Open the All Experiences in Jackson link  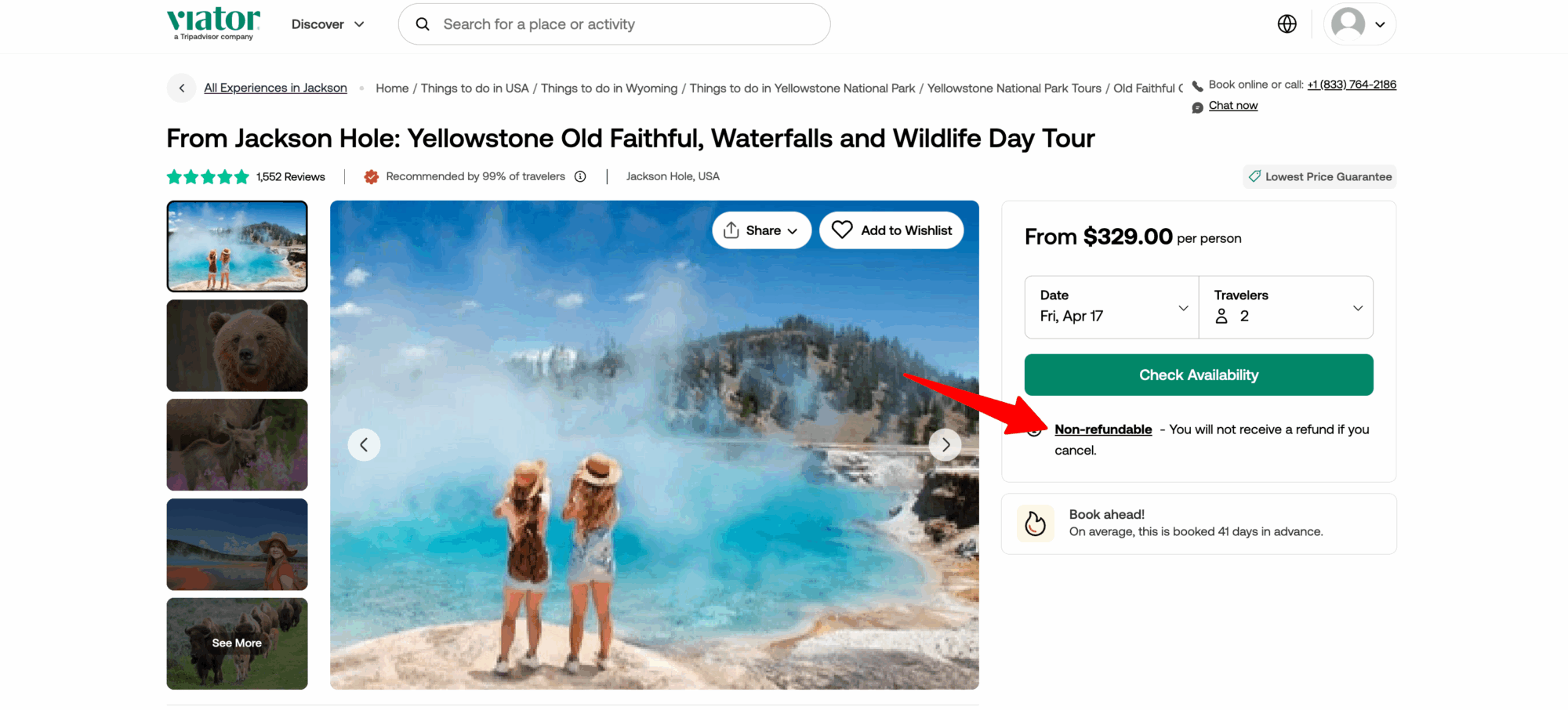click(275, 88)
